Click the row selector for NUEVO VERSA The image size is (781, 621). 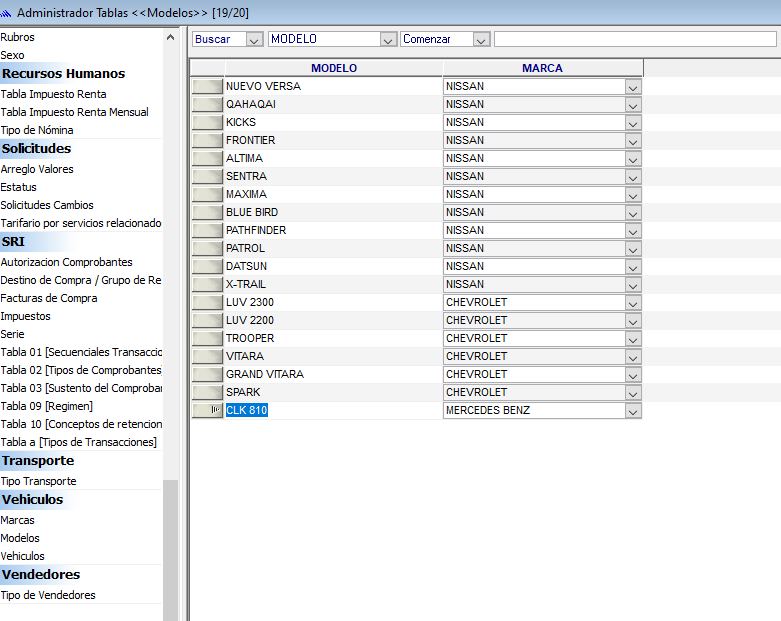[207, 87]
